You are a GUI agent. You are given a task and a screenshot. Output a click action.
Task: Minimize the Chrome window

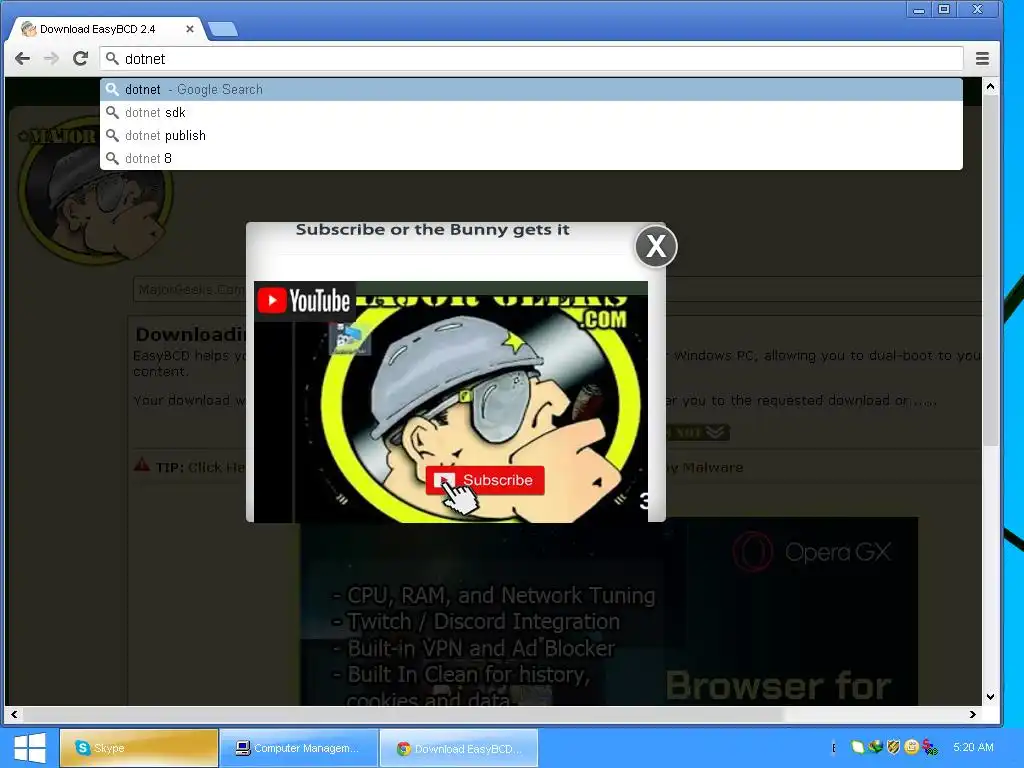(x=919, y=10)
